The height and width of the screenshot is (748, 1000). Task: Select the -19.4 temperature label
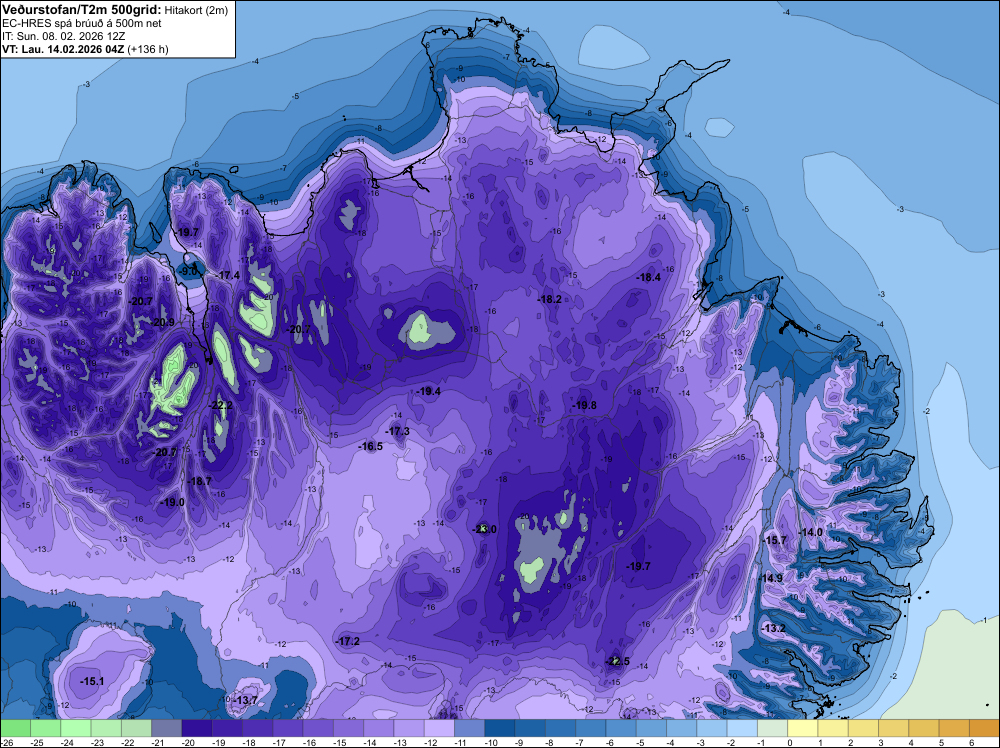point(428,392)
